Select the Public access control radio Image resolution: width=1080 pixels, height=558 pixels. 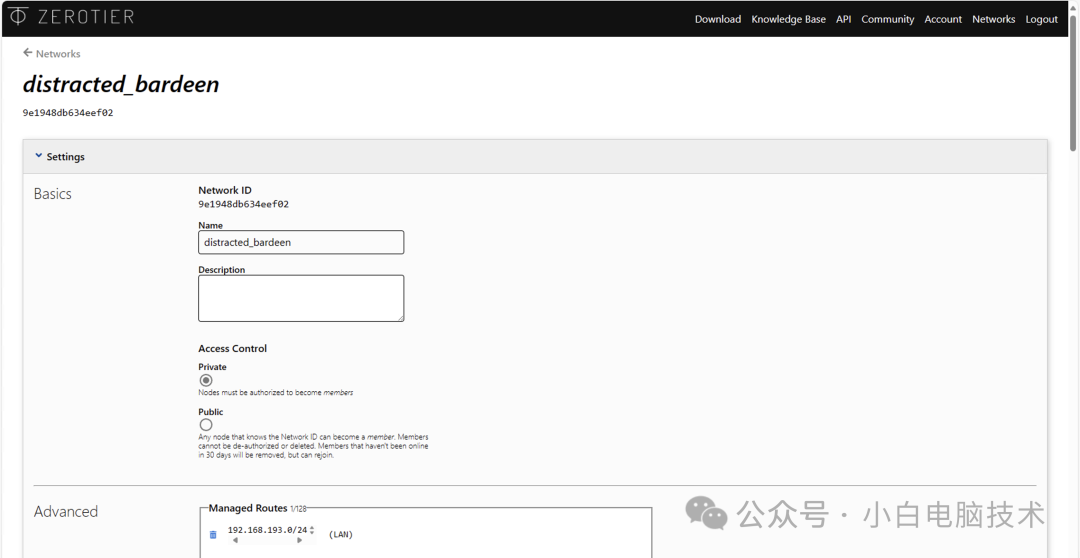(205, 425)
